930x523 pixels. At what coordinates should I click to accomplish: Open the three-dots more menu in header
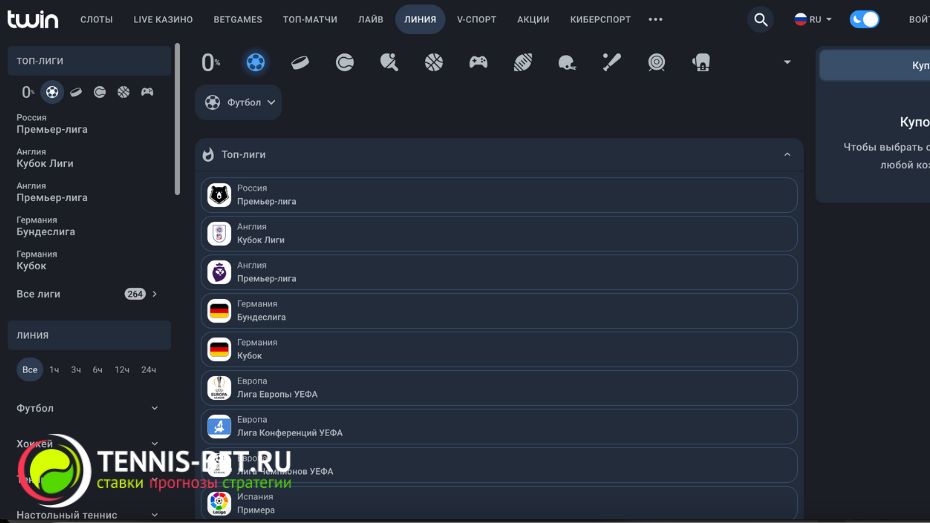[655, 20]
